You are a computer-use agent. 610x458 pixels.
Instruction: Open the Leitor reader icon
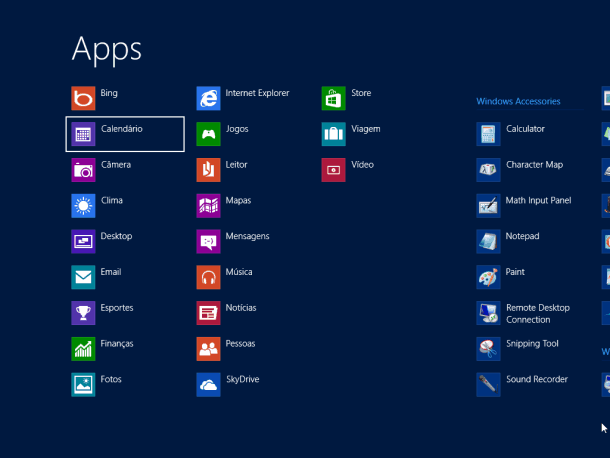click(209, 170)
